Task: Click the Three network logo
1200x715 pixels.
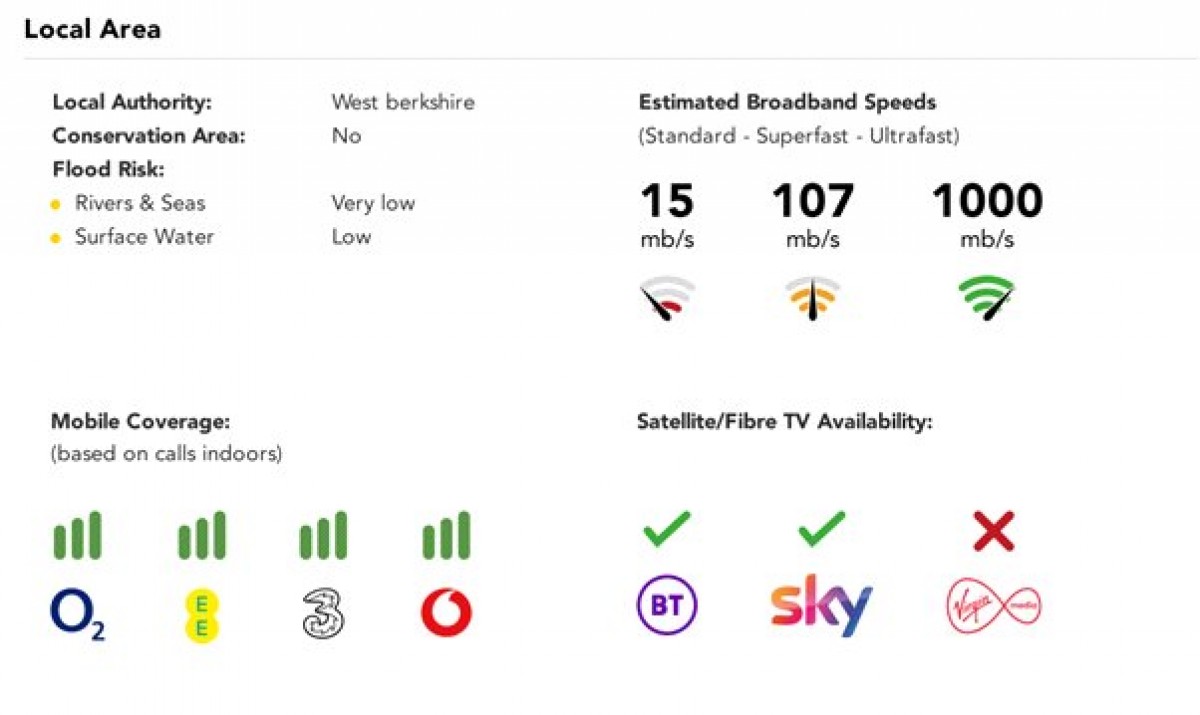Action: [x=323, y=613]
